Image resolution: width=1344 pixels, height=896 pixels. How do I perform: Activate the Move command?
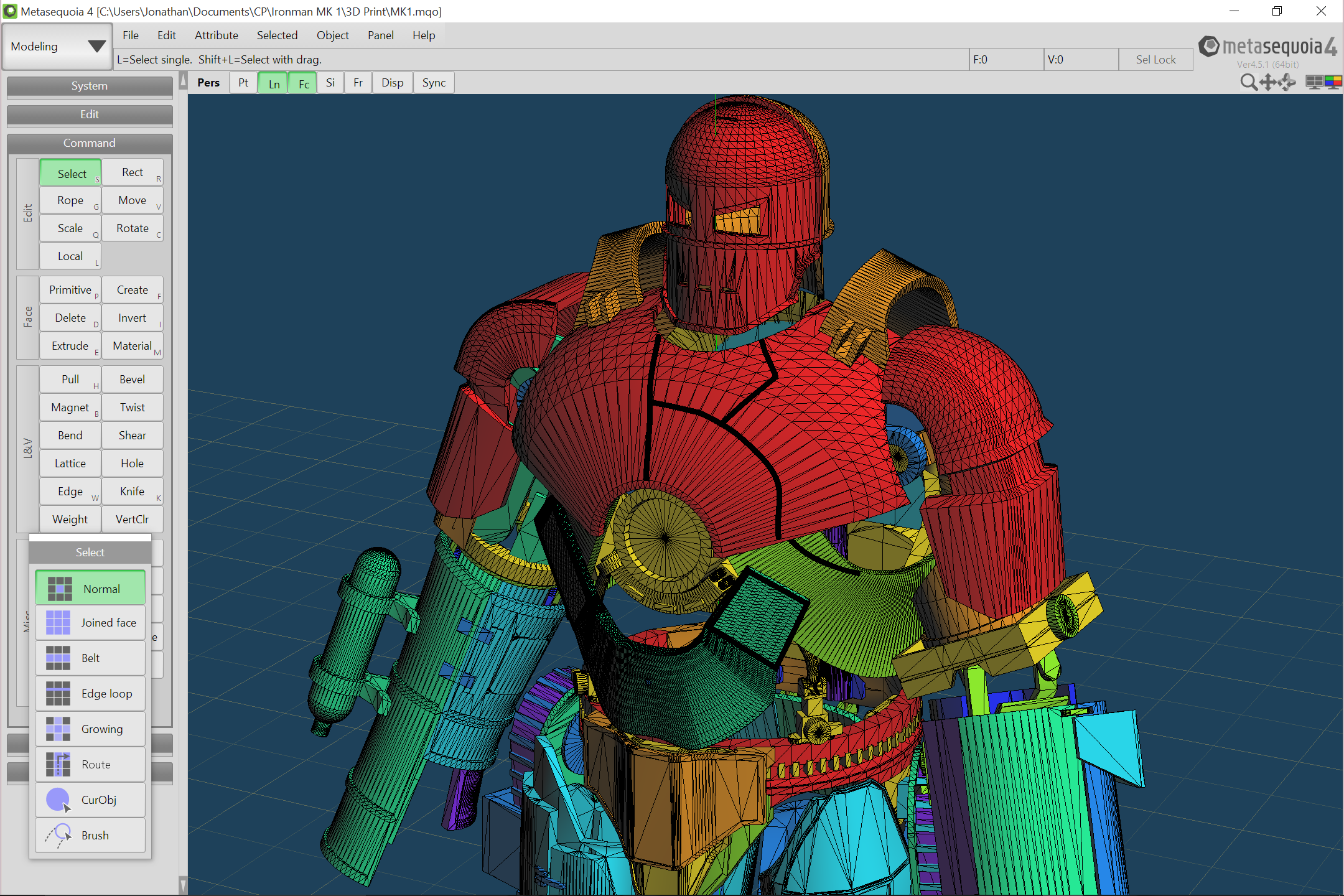tap(133, 200)
